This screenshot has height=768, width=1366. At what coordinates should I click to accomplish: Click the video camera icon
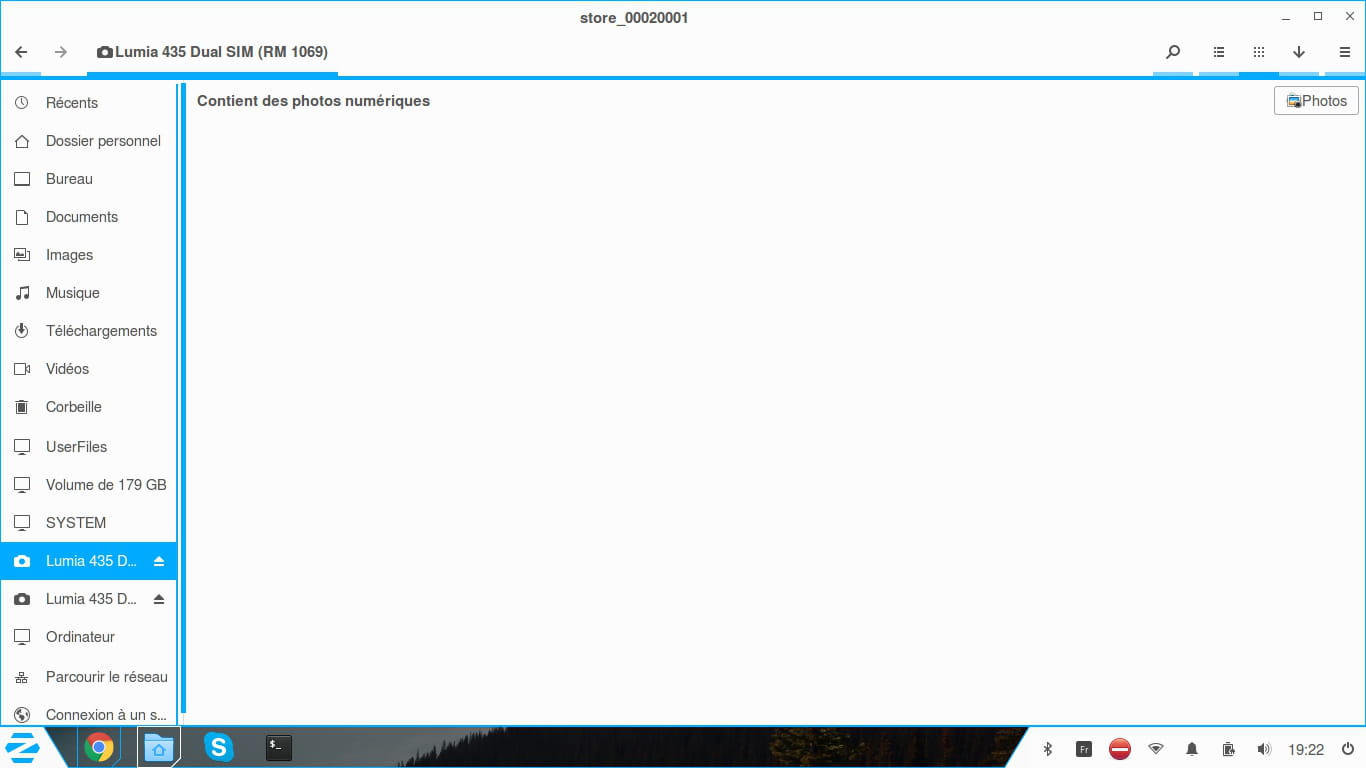[22, 369]
